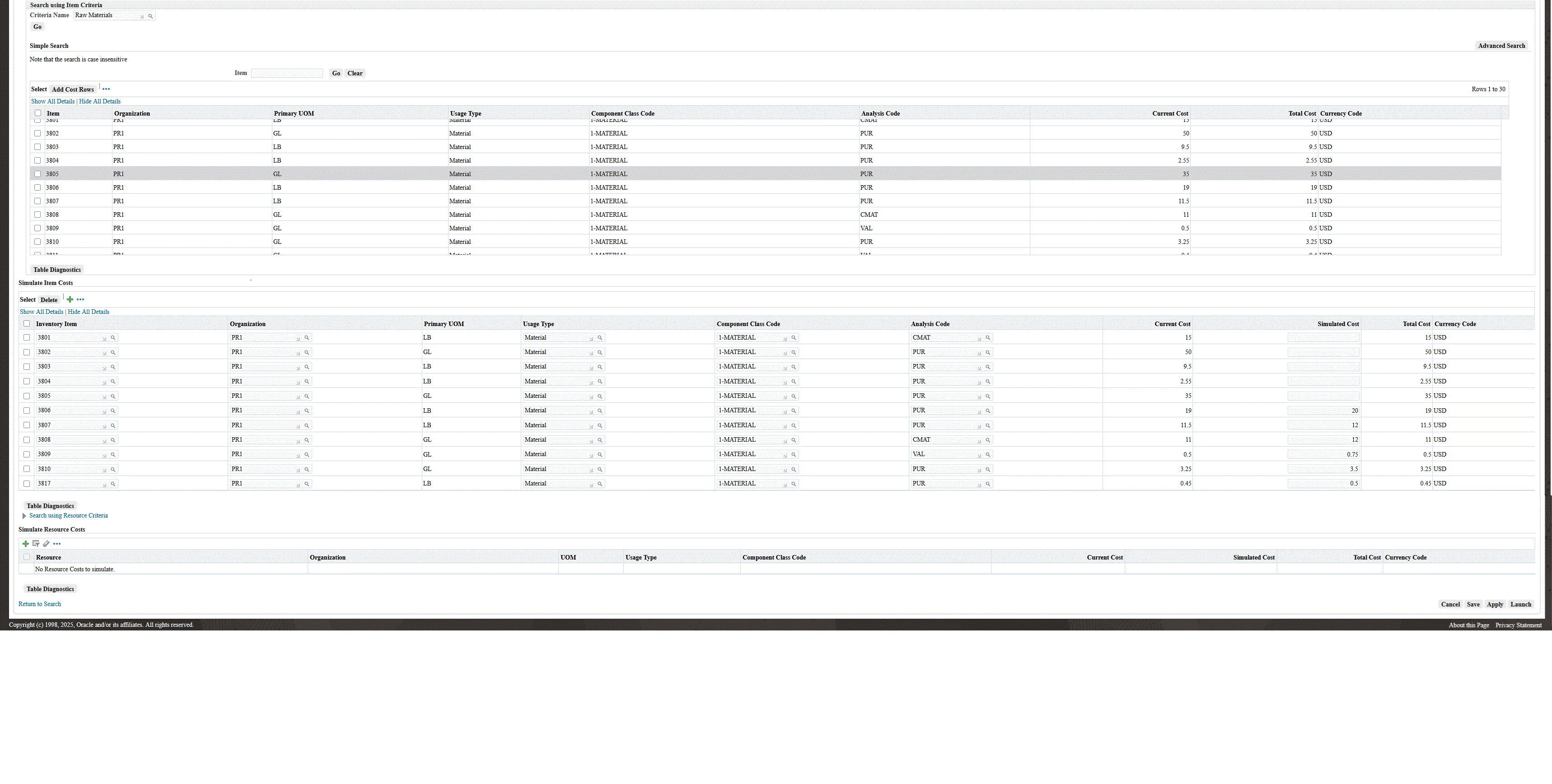Click green add icon in Simulate Resource Costs toolbar

click(x=25, y=544)
